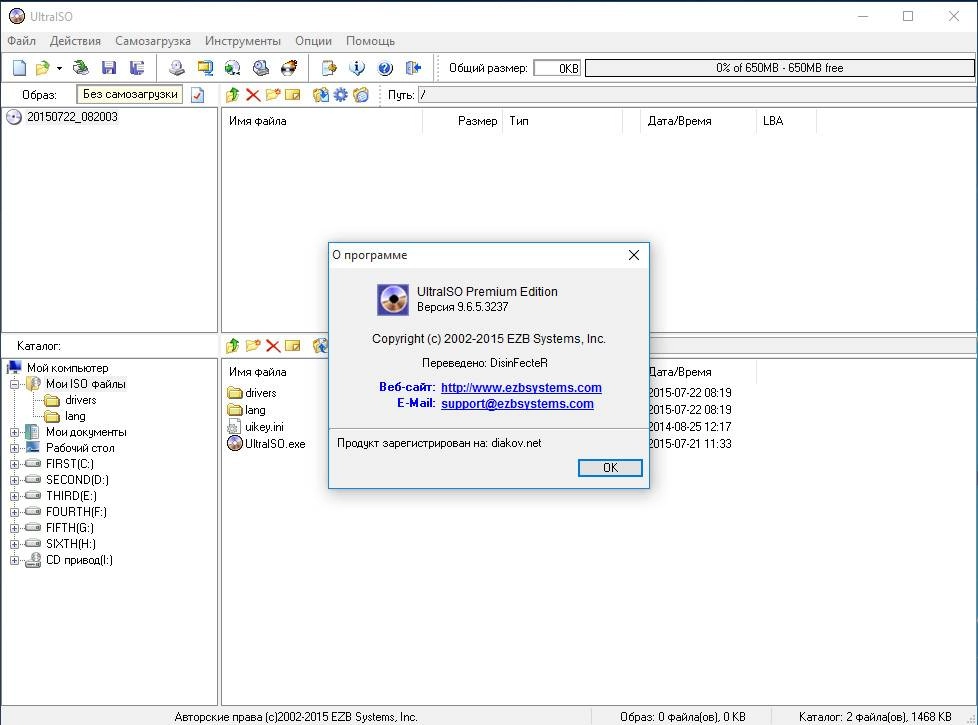This screenshot has width=978, height=725.
Task: Click New Folder icon in Catalog toolbar
Action: [x=253, y=346]
